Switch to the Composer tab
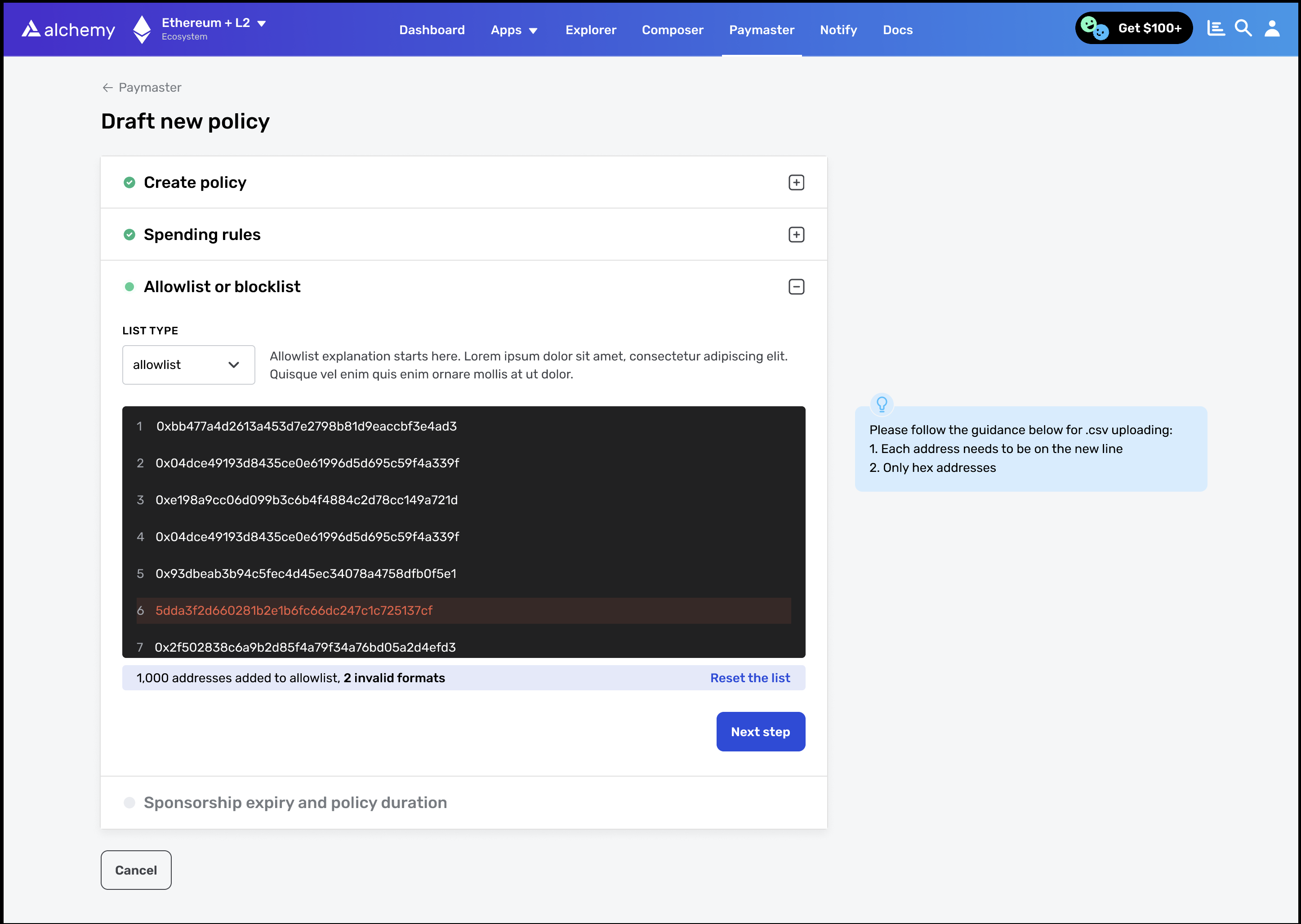This screenshot has width=1301, height=924. [672, 30]
